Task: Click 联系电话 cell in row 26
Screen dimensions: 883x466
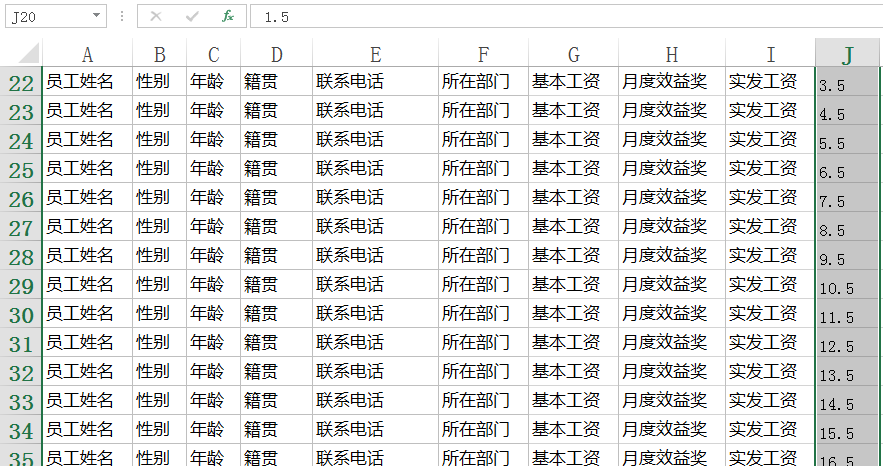Action: 376,198
